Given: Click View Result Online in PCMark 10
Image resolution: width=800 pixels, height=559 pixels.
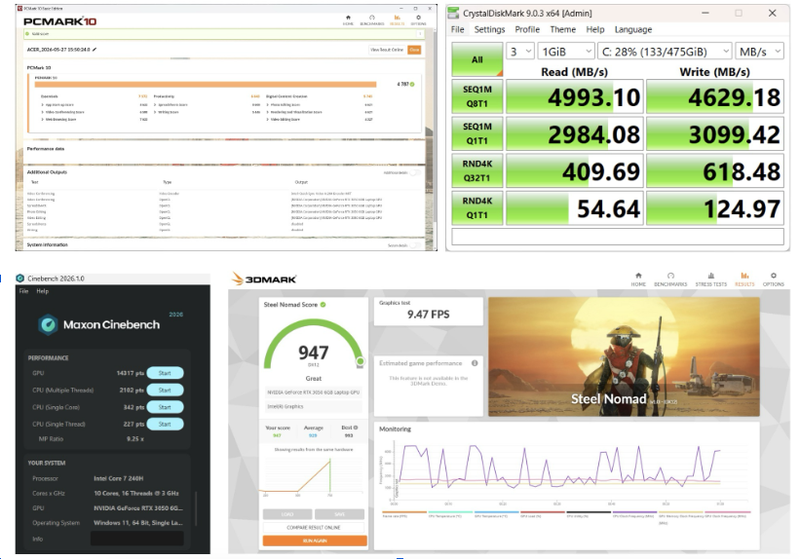Looking at the screenshot, I should [386, 49].
